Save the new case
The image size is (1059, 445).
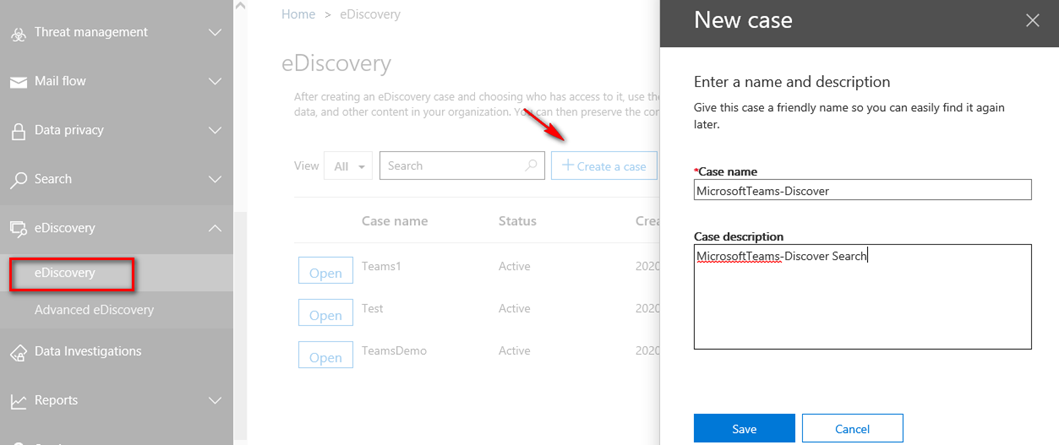click(x=744, y=429)
